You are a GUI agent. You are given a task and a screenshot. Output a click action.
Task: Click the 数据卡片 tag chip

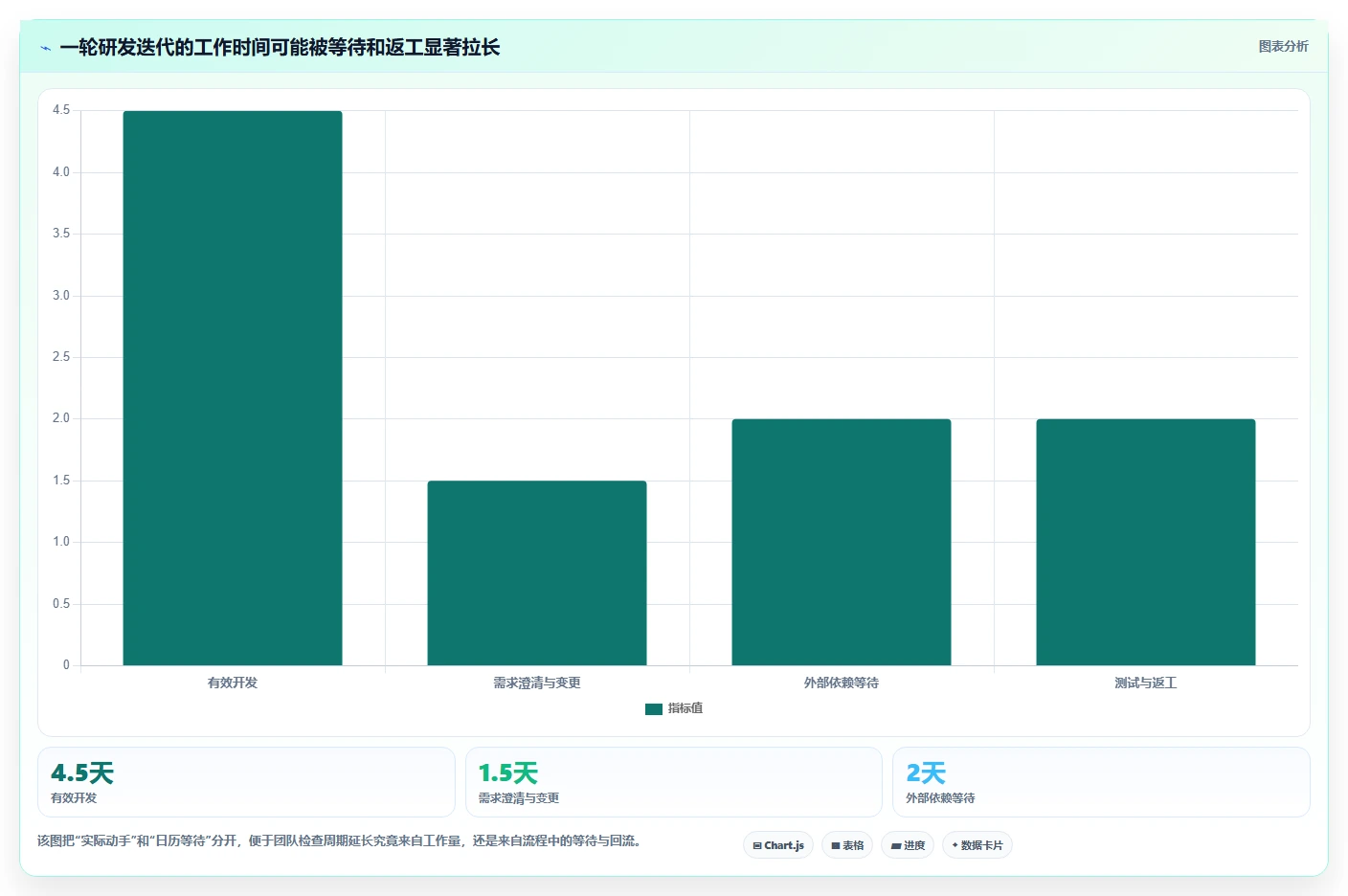(977, 845)
